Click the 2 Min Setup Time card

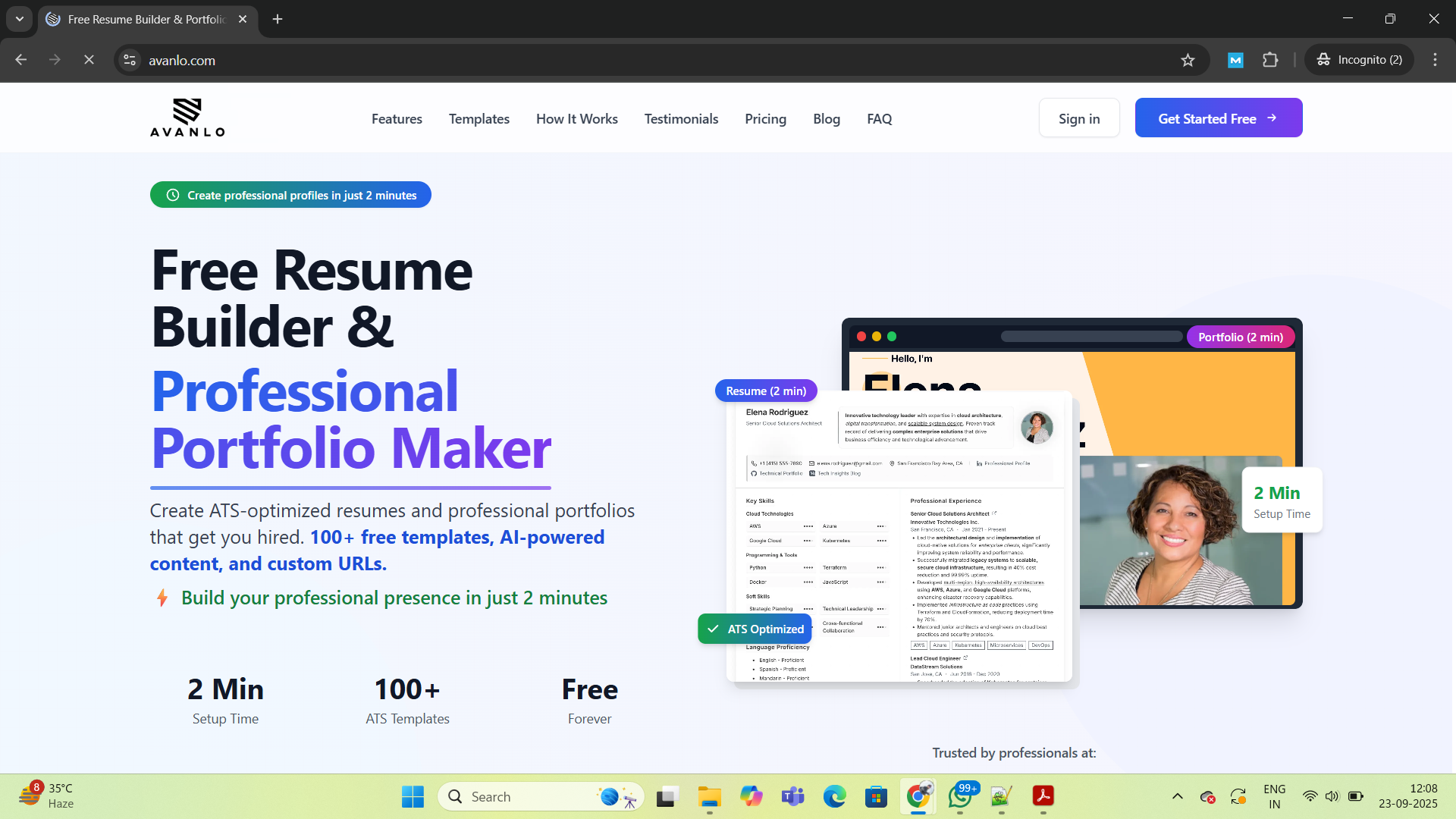pos(1282,500)
